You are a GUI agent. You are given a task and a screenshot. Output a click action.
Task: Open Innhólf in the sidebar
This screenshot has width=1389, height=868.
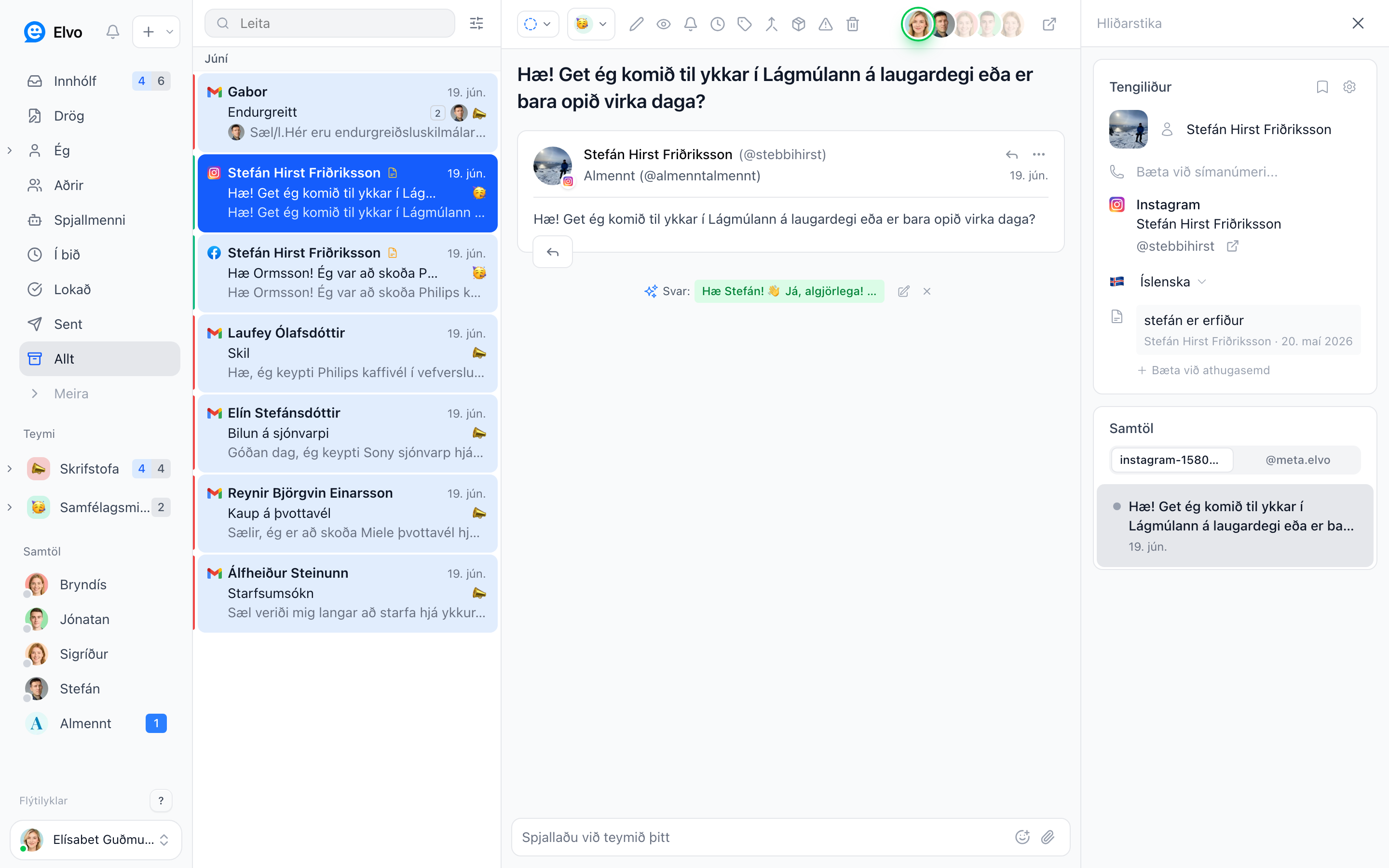100,81
